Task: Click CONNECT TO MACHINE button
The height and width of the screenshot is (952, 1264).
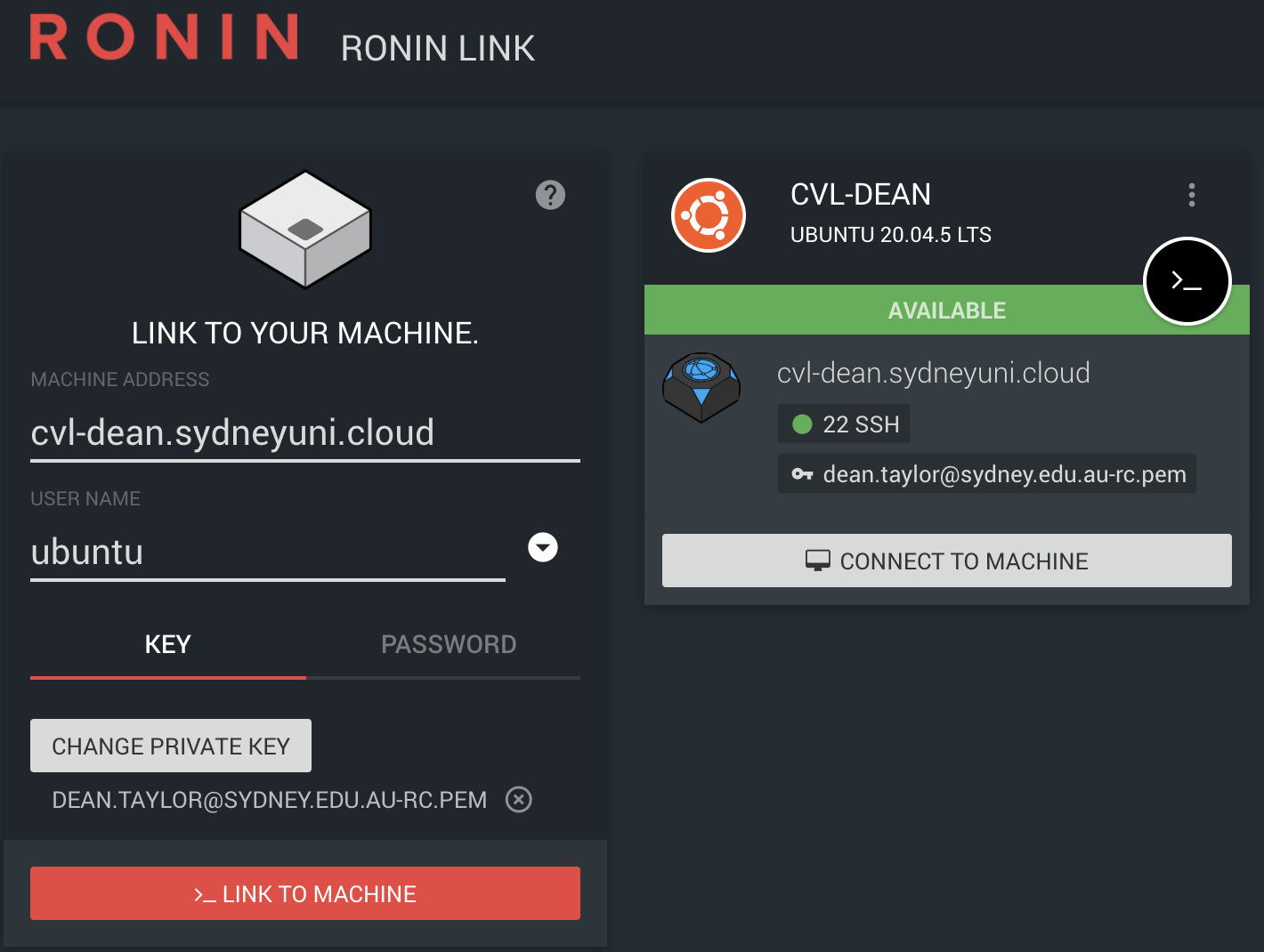Action: (947, 561)
